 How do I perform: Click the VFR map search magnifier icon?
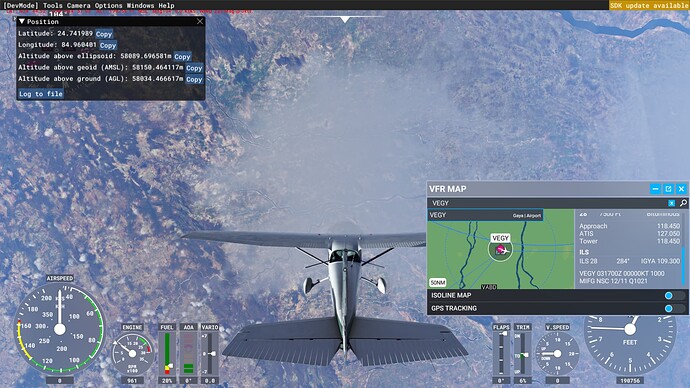coord(683,203)
